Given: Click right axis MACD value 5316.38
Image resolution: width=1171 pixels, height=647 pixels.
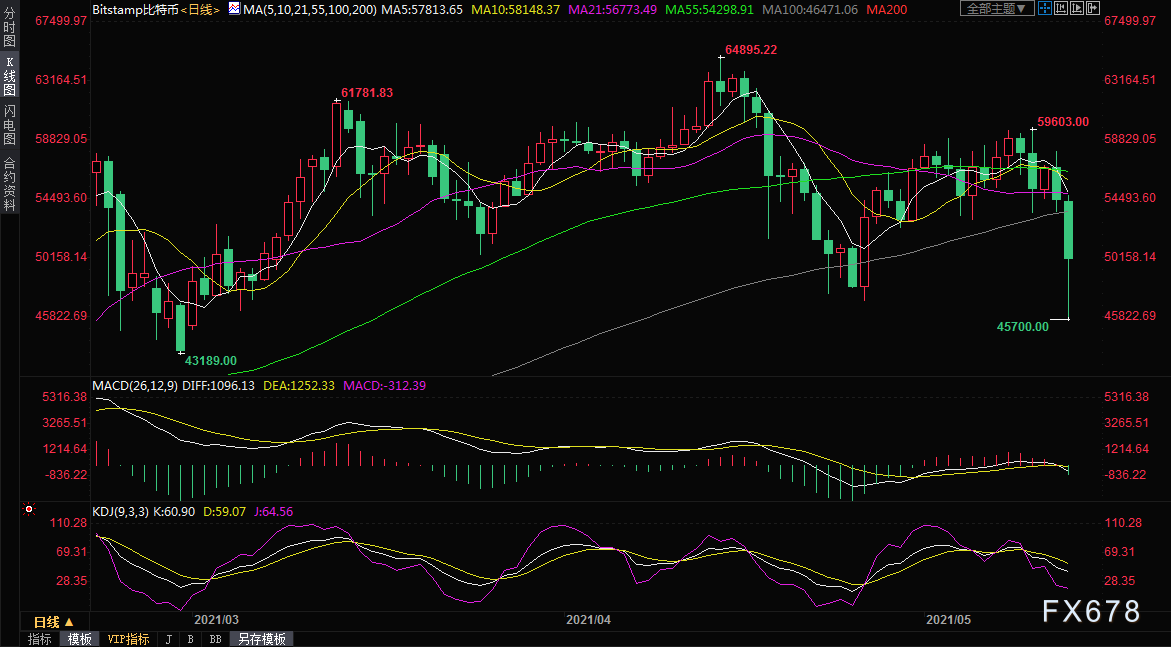Looking at the screenshot, I should point(1126,397).
